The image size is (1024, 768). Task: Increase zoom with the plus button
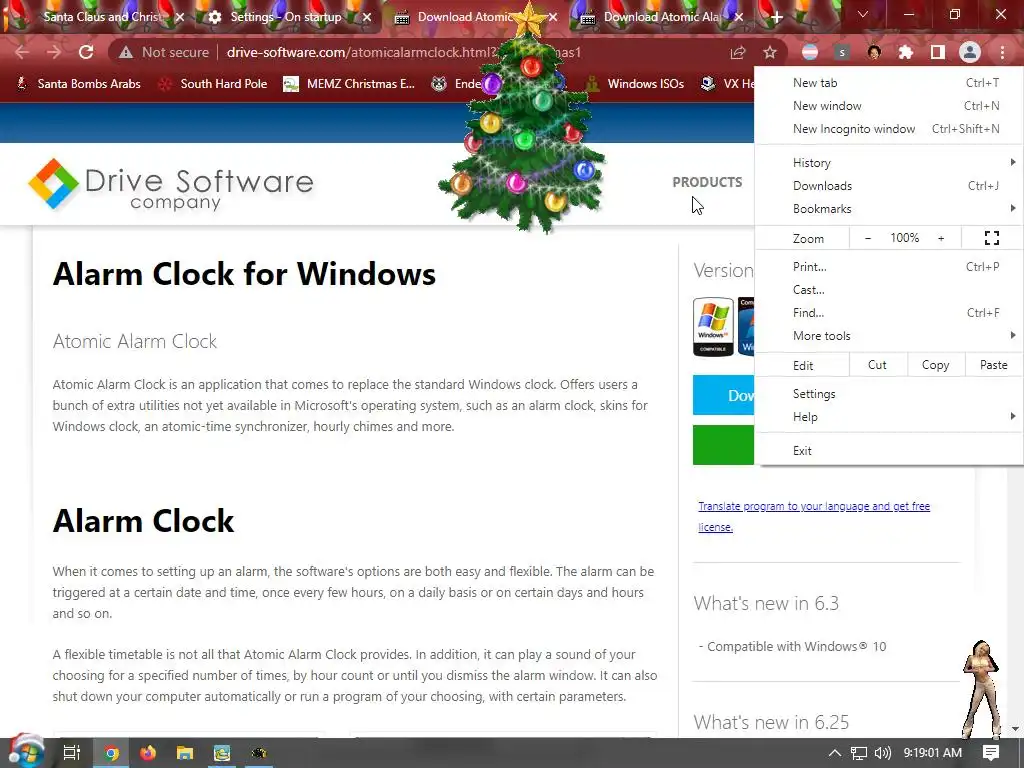click(x=941, y=238)
